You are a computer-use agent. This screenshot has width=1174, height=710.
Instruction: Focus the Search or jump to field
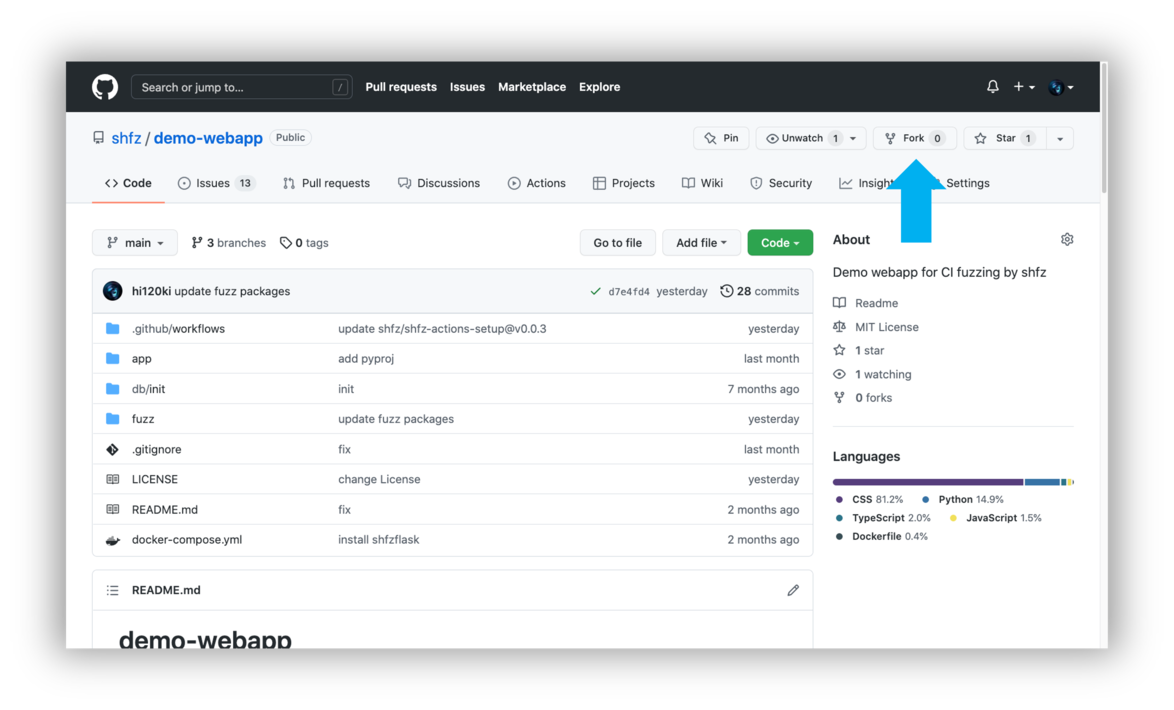click(241, 87)
